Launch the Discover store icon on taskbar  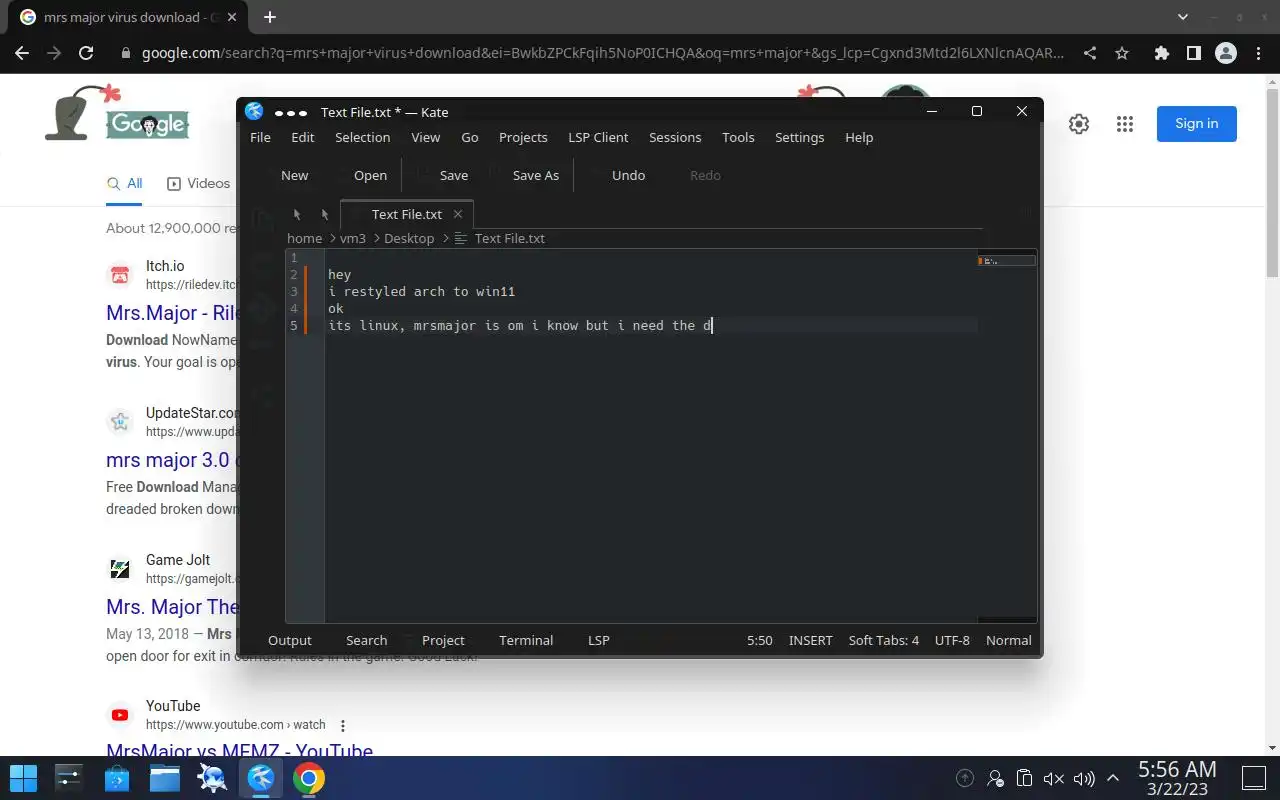click(117, 778)
